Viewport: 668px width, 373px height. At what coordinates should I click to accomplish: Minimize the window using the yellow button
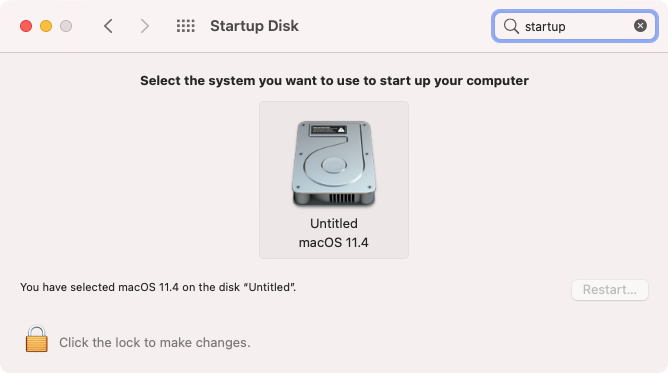click(46, 26)
